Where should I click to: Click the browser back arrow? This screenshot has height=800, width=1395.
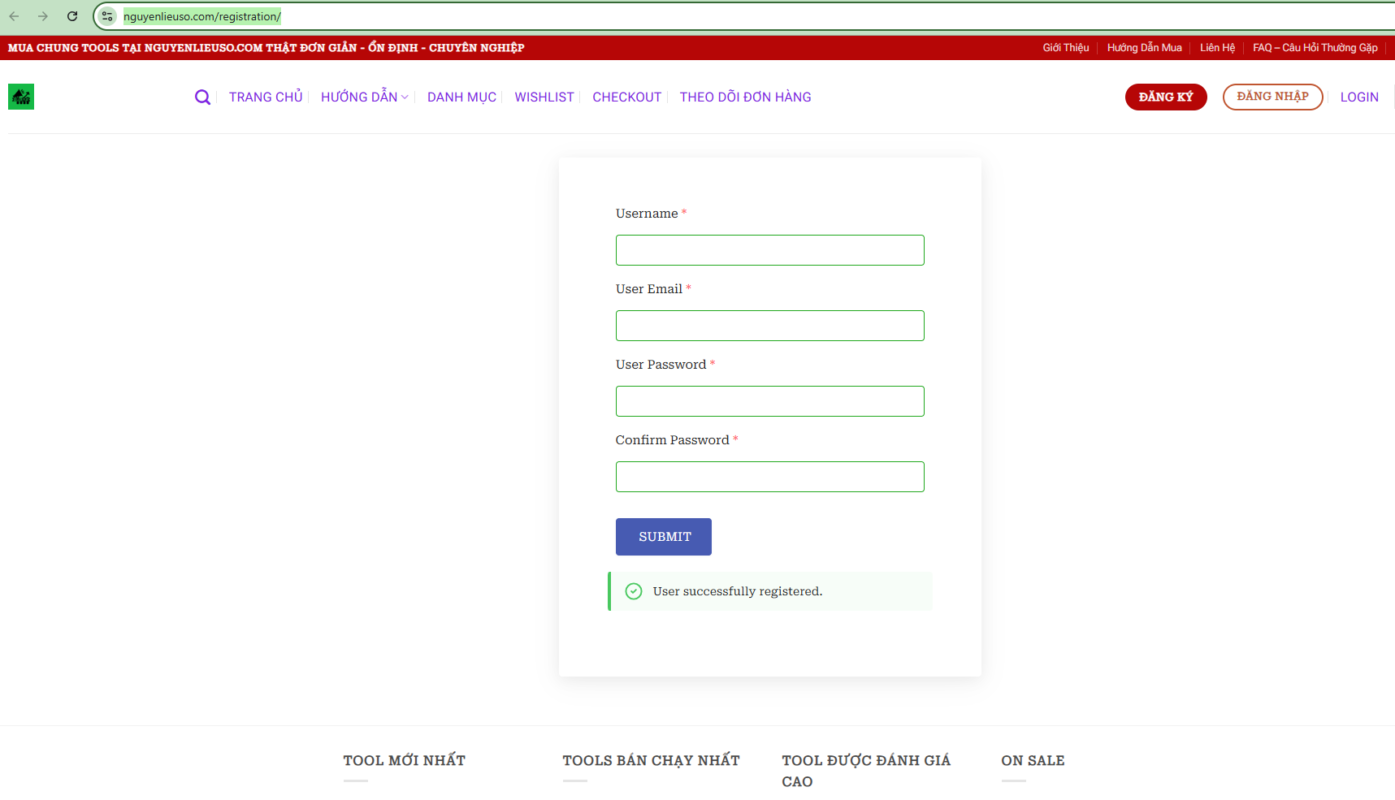14,16
